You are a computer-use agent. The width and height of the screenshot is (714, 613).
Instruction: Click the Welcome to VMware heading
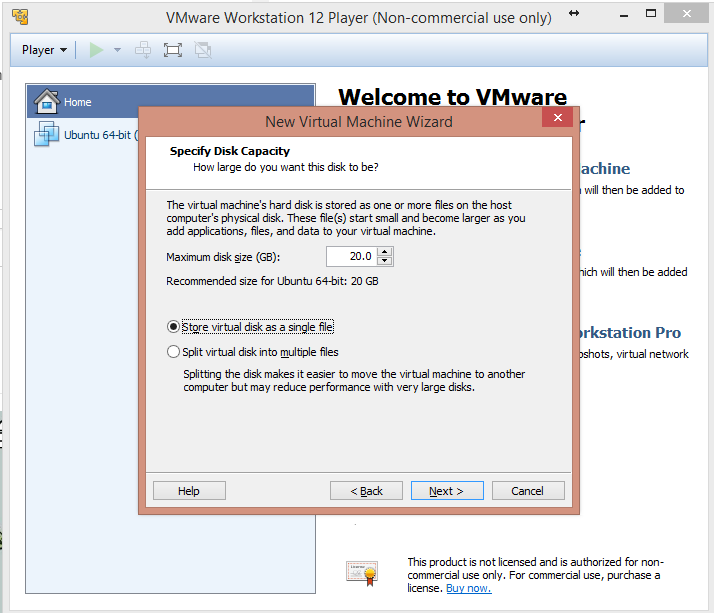(453, 97)
